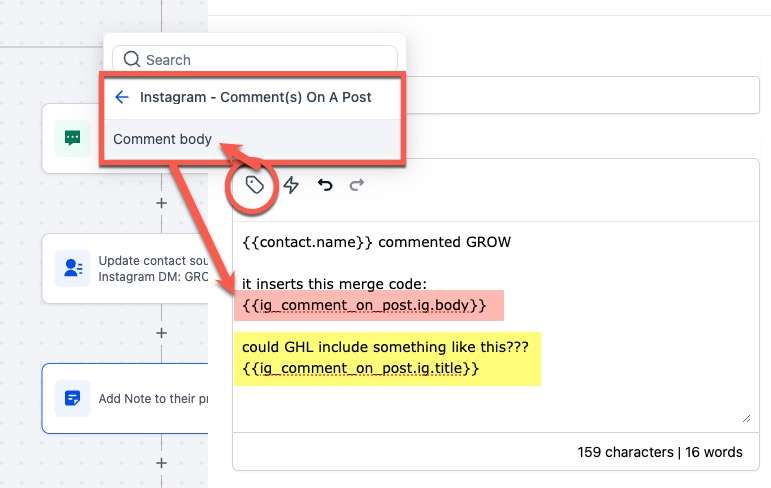
Task: Focus the Search field in merge dropdown
Action: pyautogui.click(x=265, y=60)
